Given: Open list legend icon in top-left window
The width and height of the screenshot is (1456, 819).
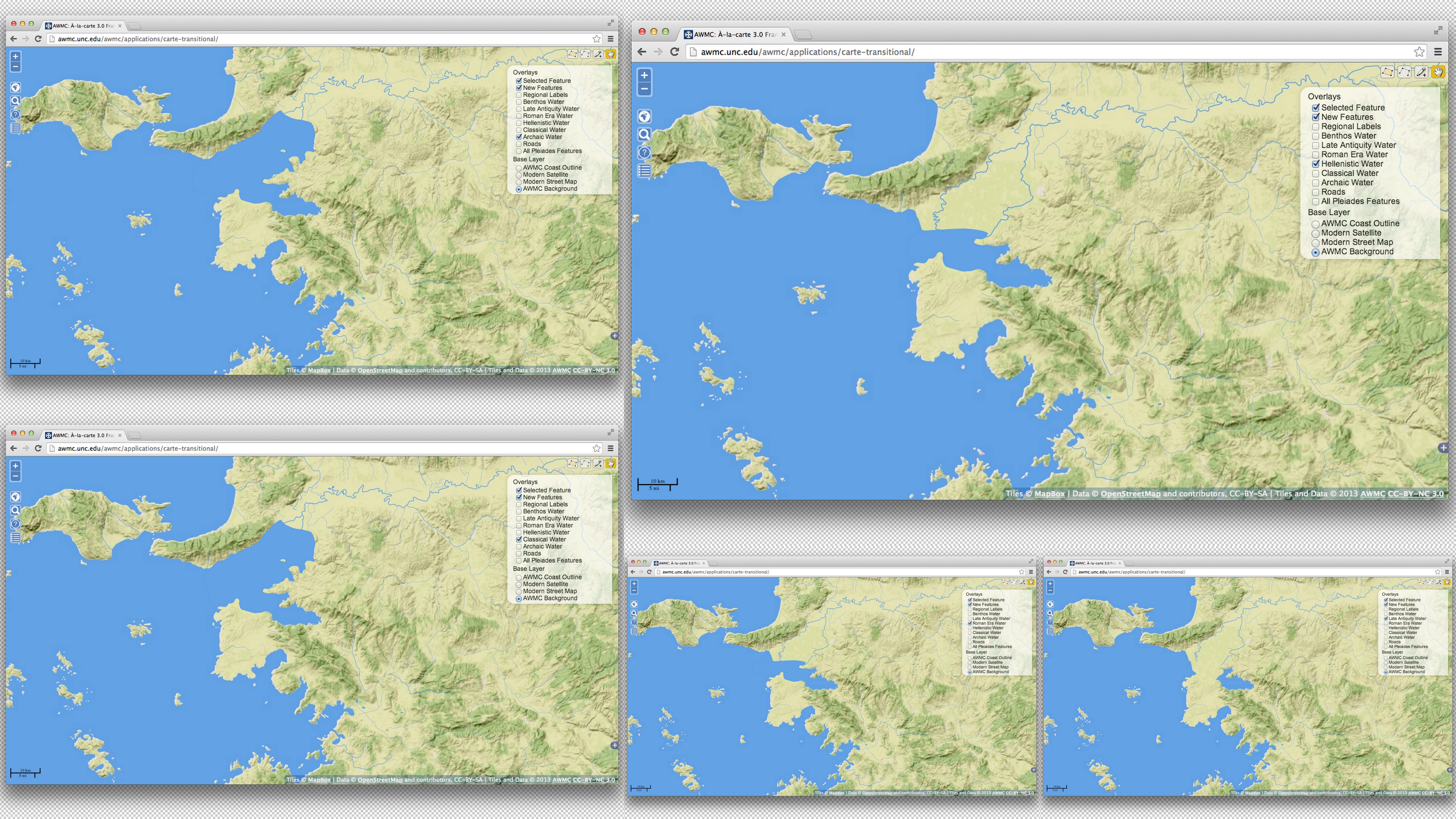Looking at the screenshot, I should 15,128.
